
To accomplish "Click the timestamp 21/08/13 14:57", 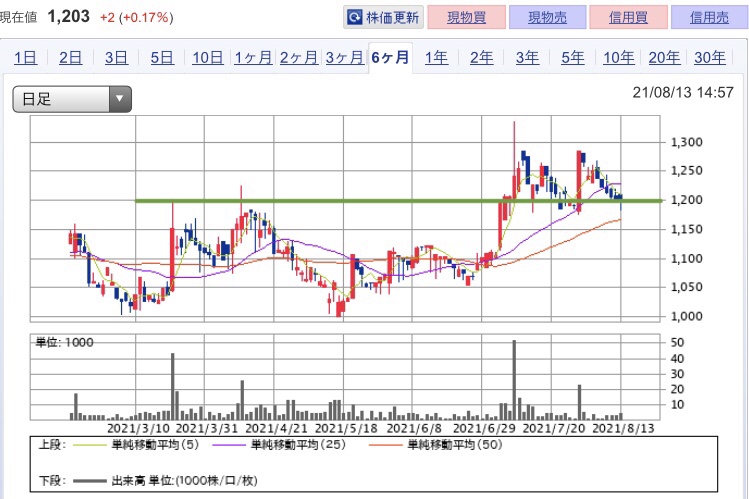I will point(683,92).
